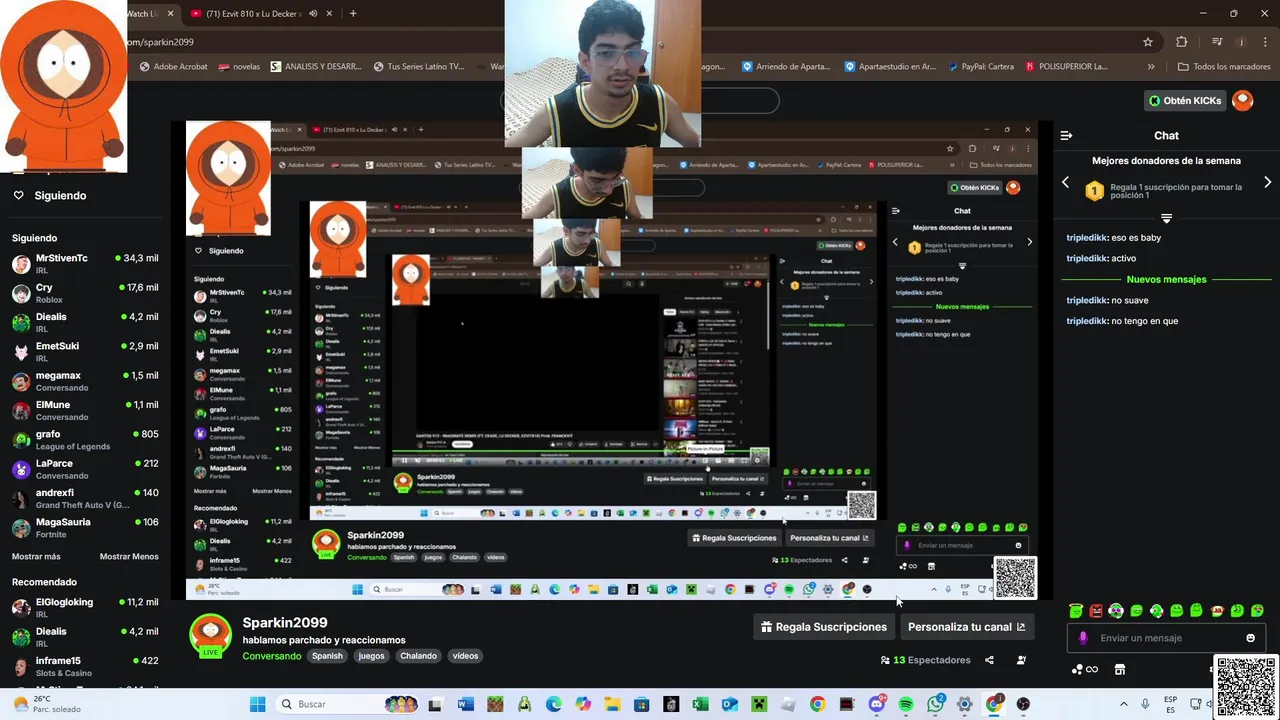Click the Regala Suscripciones button
Viewport: 1280px width, 720px height.
824,627
